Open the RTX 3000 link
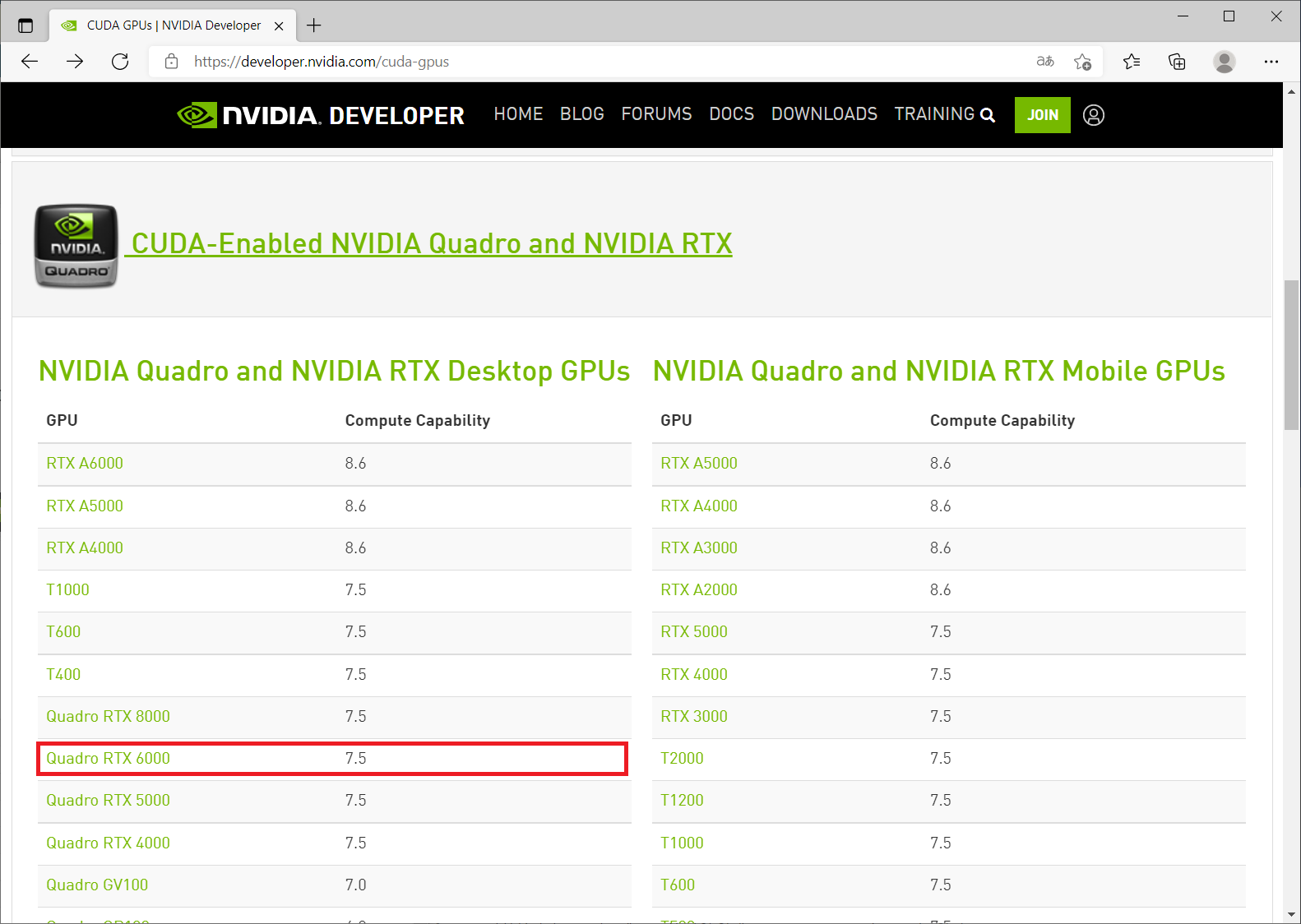Viewport: 1301px width, 924px height. click(x=694, y=716)
